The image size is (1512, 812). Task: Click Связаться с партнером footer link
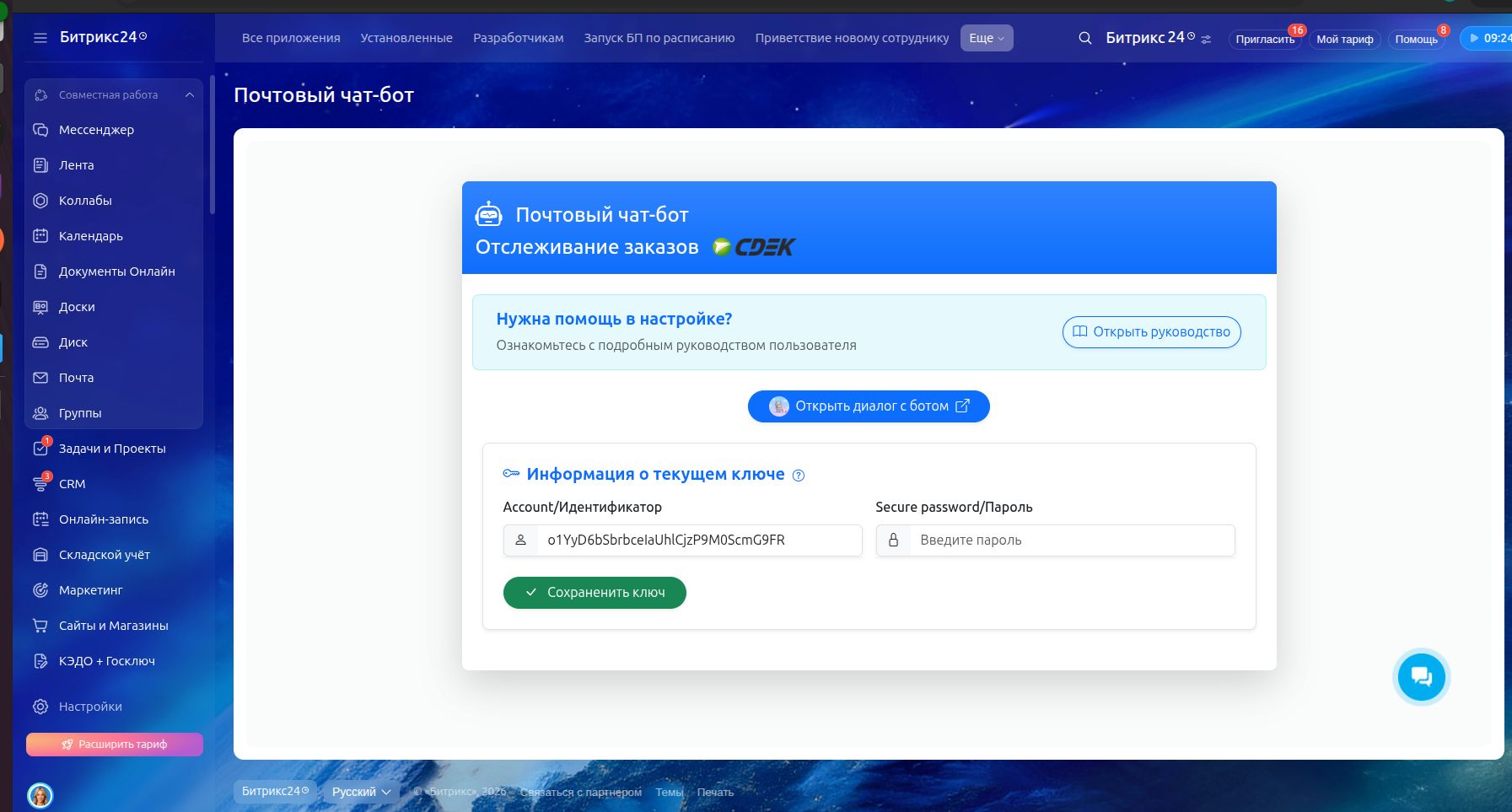581,792
